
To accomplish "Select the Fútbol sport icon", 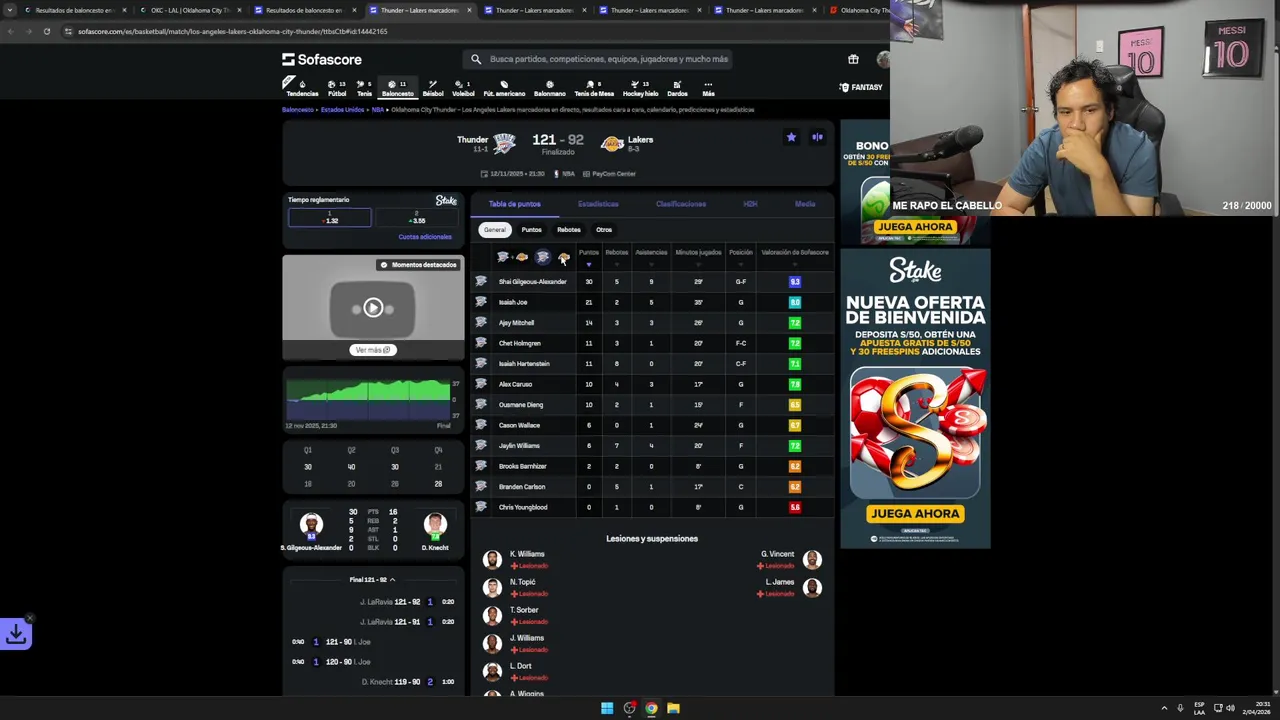I will tap(337, 88).
